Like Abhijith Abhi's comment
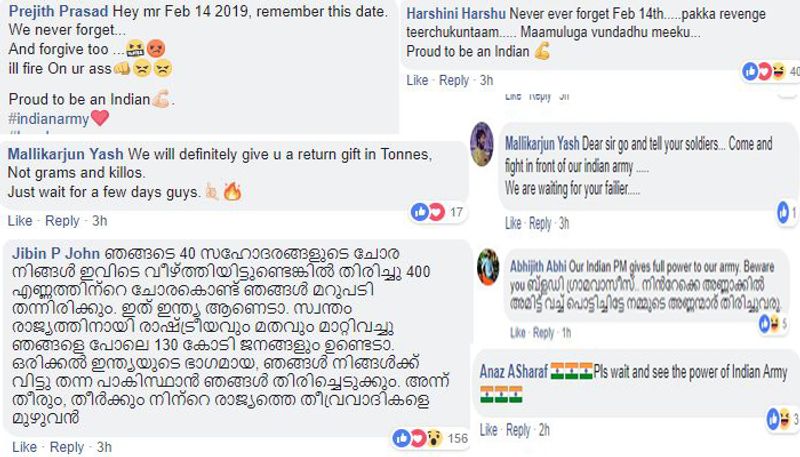Viewport: 800px width, 457px height. 513,332
